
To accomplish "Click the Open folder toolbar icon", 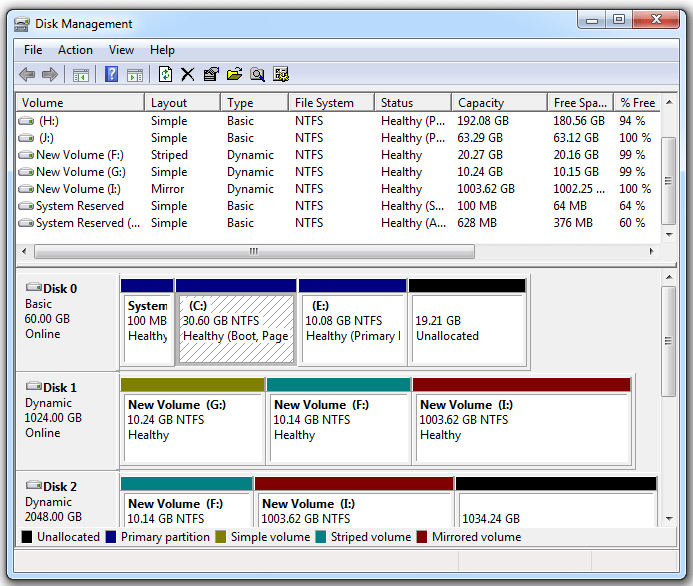I will pos(234,74).
